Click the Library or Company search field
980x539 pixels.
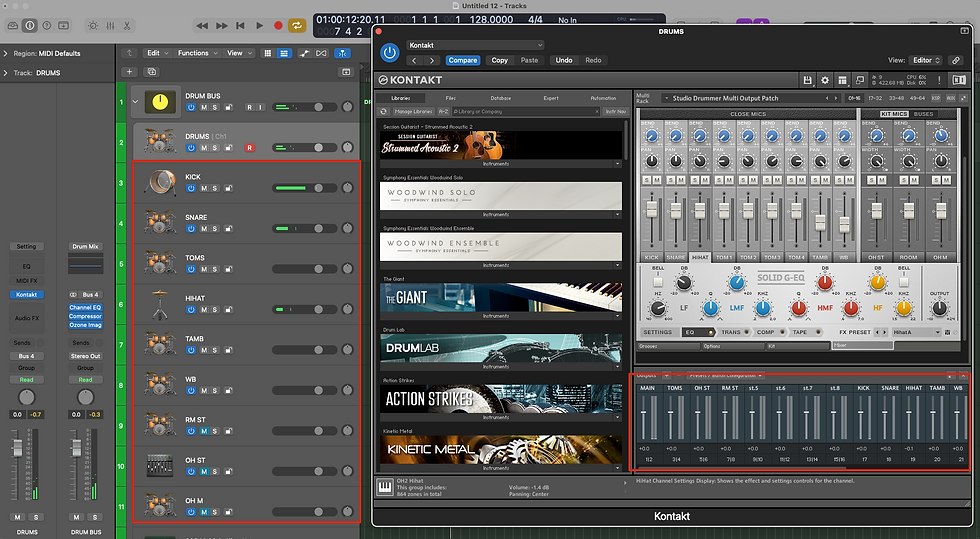(526, 111)
